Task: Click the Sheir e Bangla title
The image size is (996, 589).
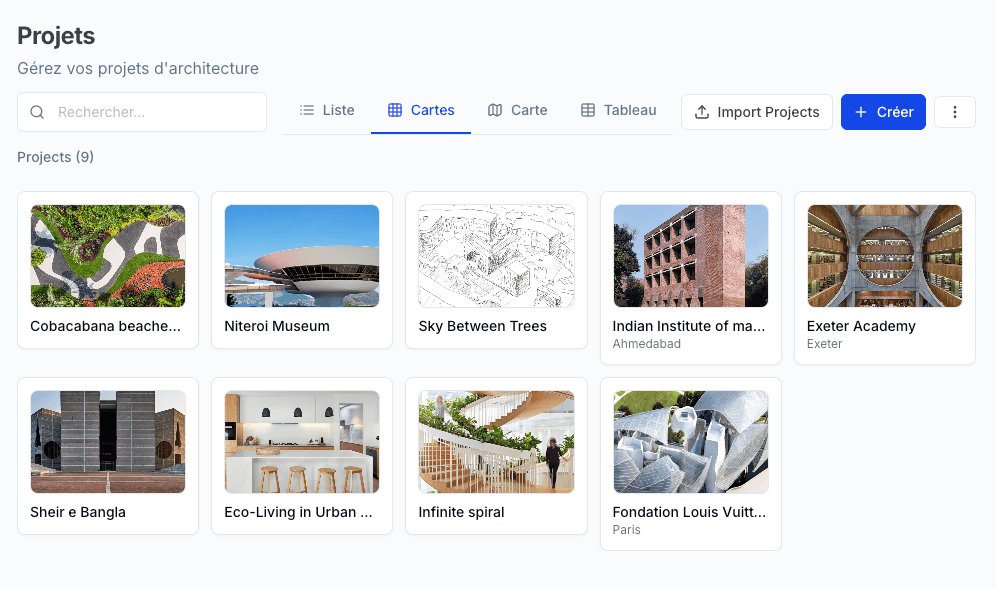Action: (x=78, y=513)
